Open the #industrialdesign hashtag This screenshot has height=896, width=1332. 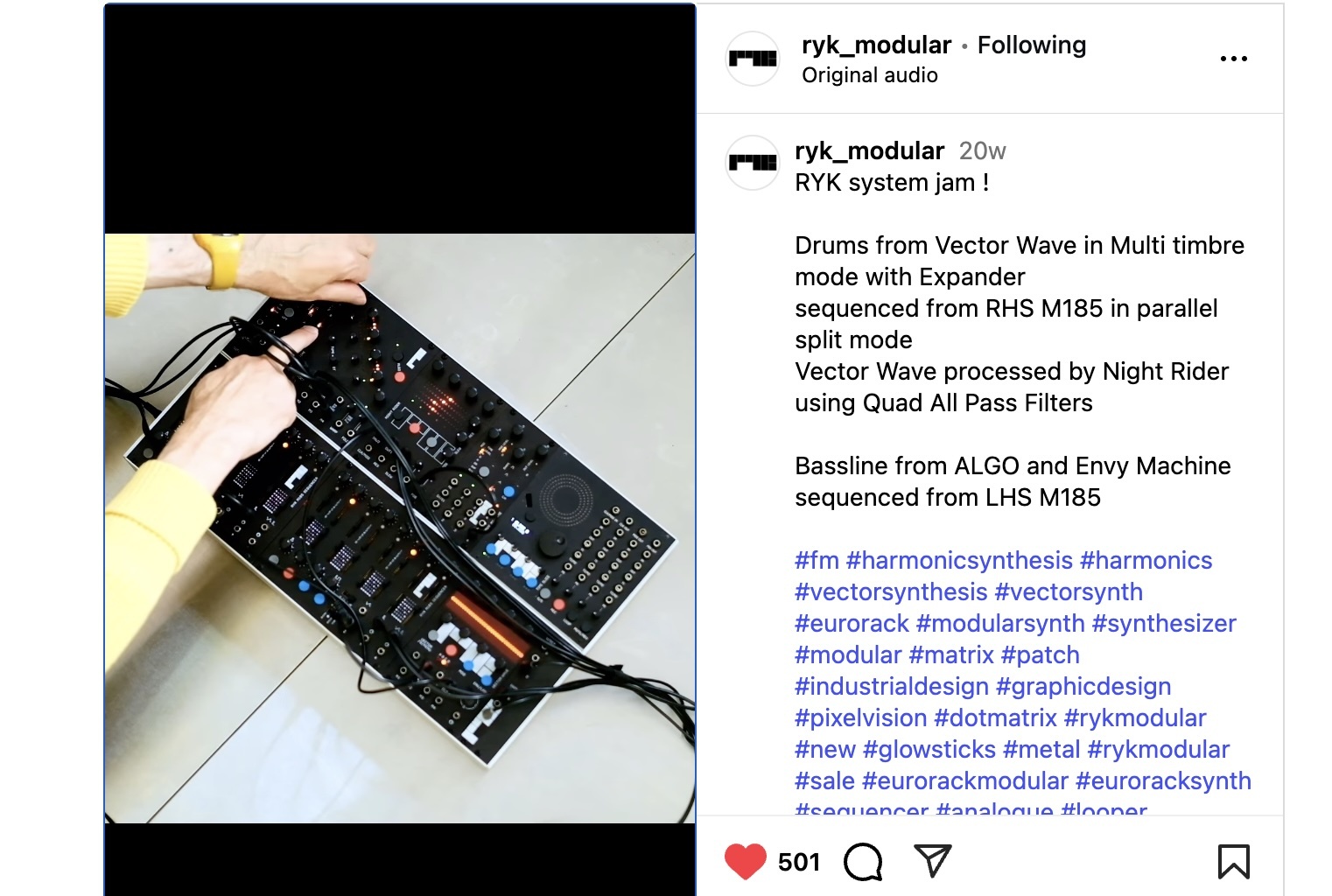point(891,686)
